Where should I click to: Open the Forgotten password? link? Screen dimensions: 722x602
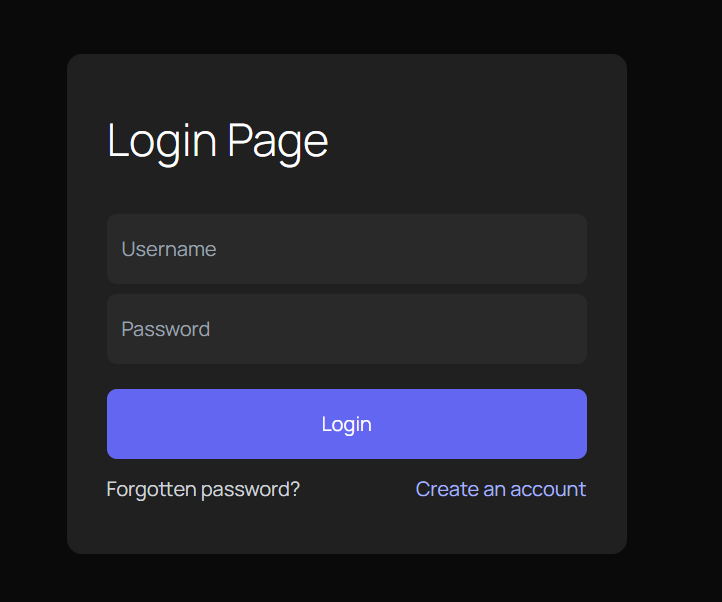203,489
